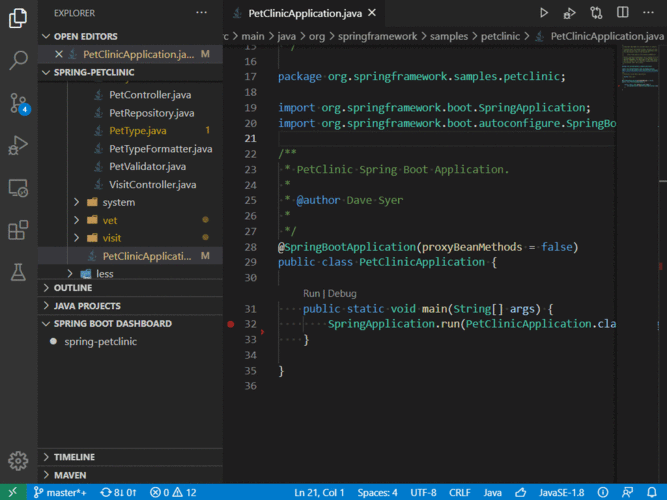Expand the vet folder
Screen dimensions: 667x500
point(110,220)
